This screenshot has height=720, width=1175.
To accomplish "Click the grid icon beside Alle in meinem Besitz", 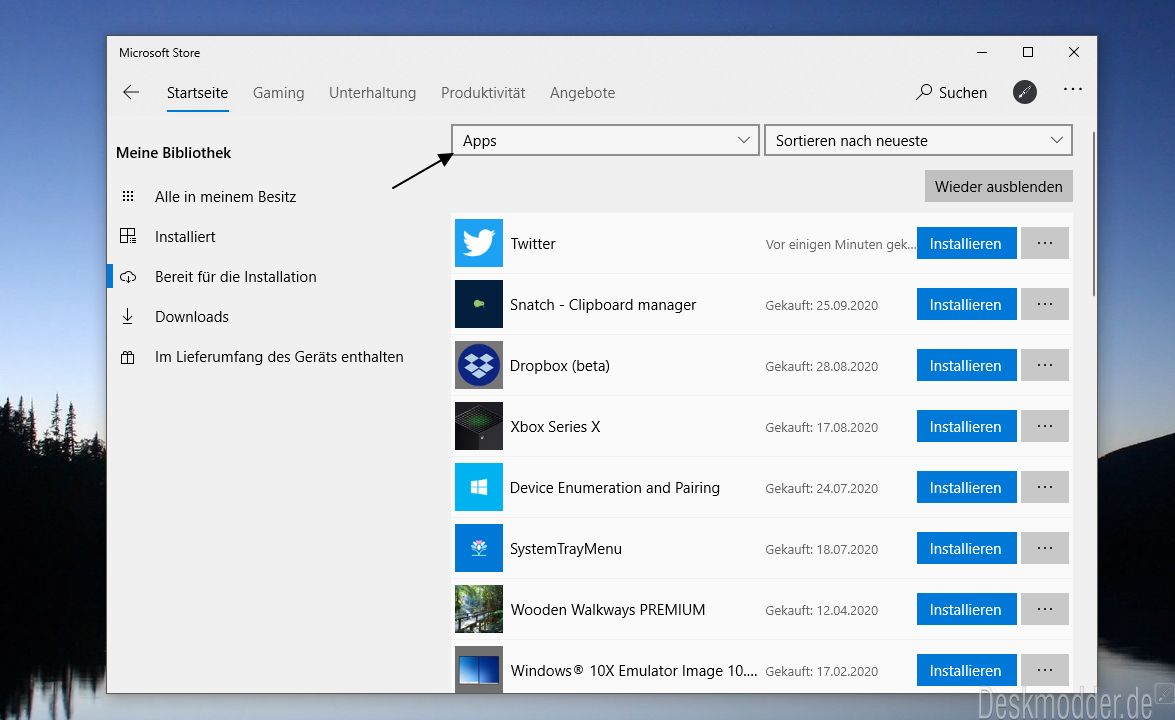I will coord(128,196).
